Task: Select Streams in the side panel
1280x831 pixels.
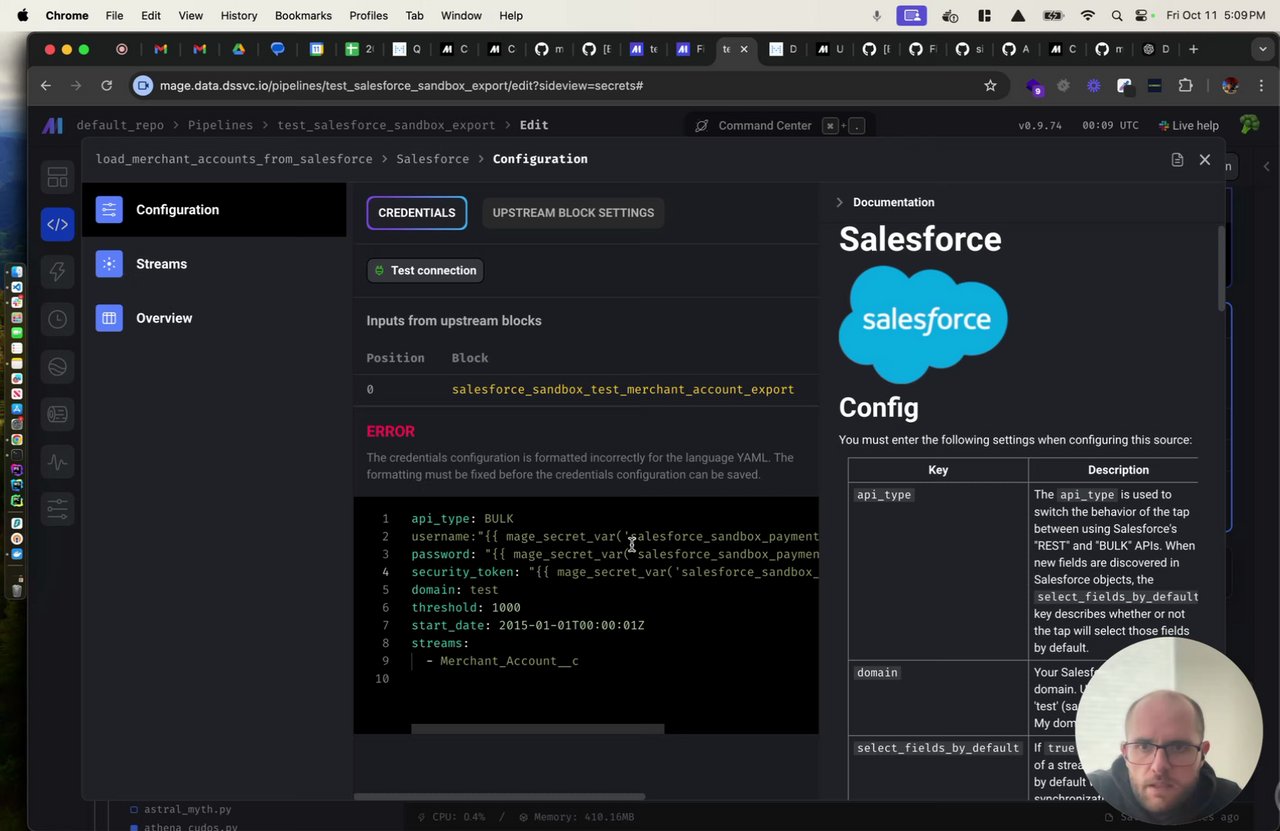Action: pyautogui.click(x=214, y=264)
